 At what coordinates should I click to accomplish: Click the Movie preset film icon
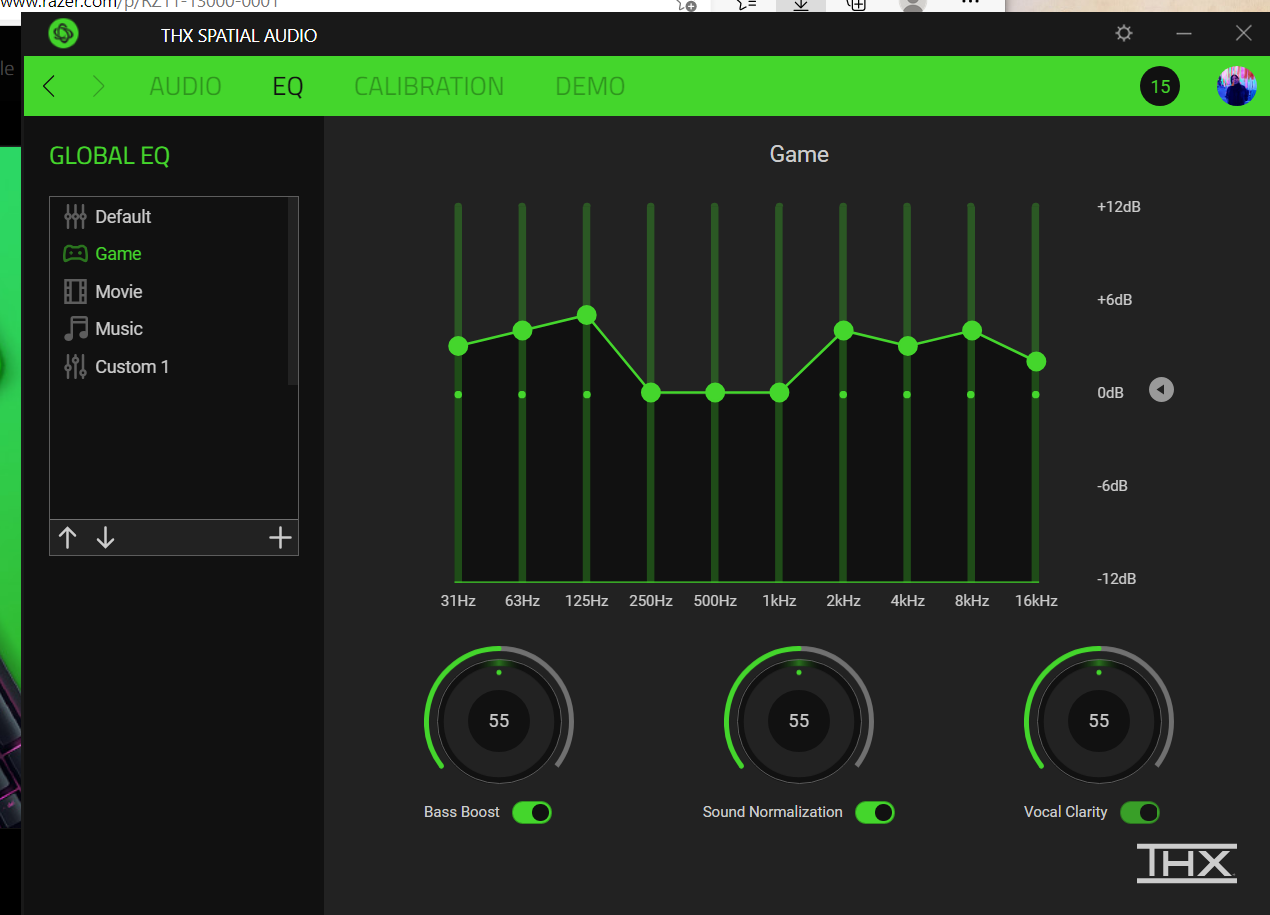(x=75, y=291)
